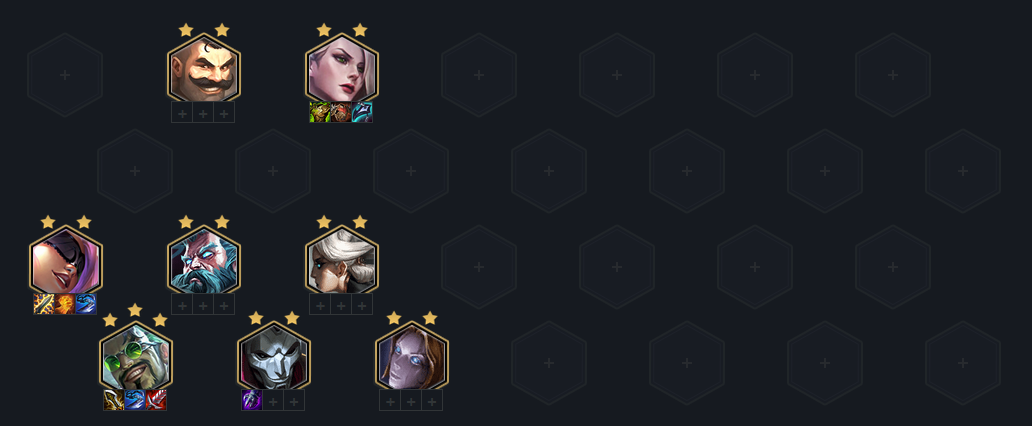Select the Orianna champion portrait
Viewport: 1032px width, 426px height.
click(412, 358)
